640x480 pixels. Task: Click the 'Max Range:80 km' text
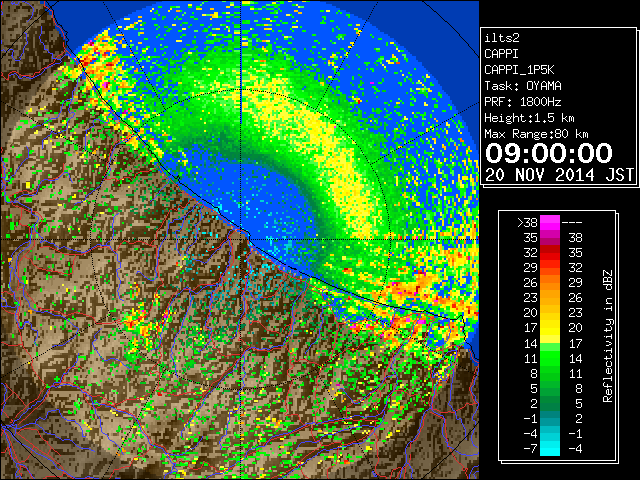coord(536,134)
